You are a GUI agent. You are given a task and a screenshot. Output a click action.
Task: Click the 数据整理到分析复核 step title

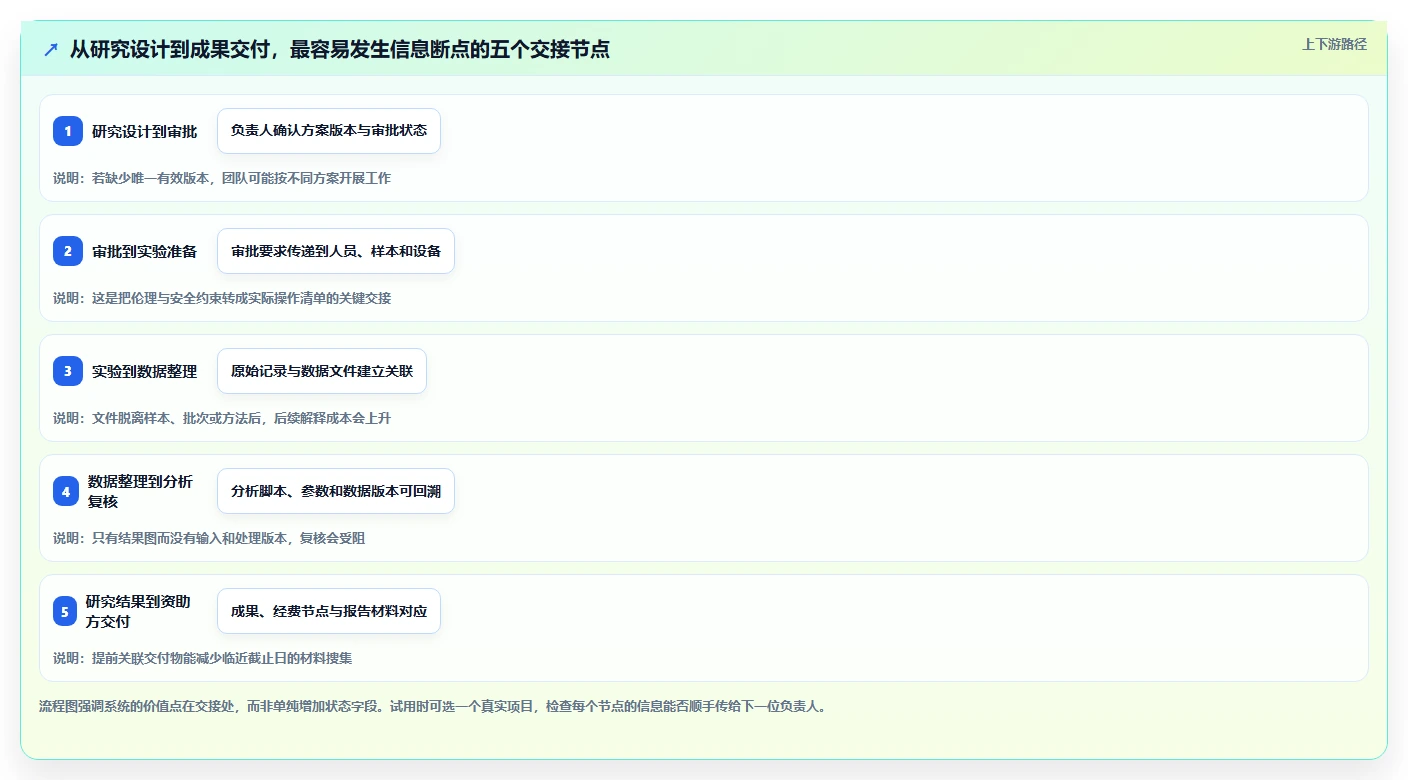click(x=140, y=491)
